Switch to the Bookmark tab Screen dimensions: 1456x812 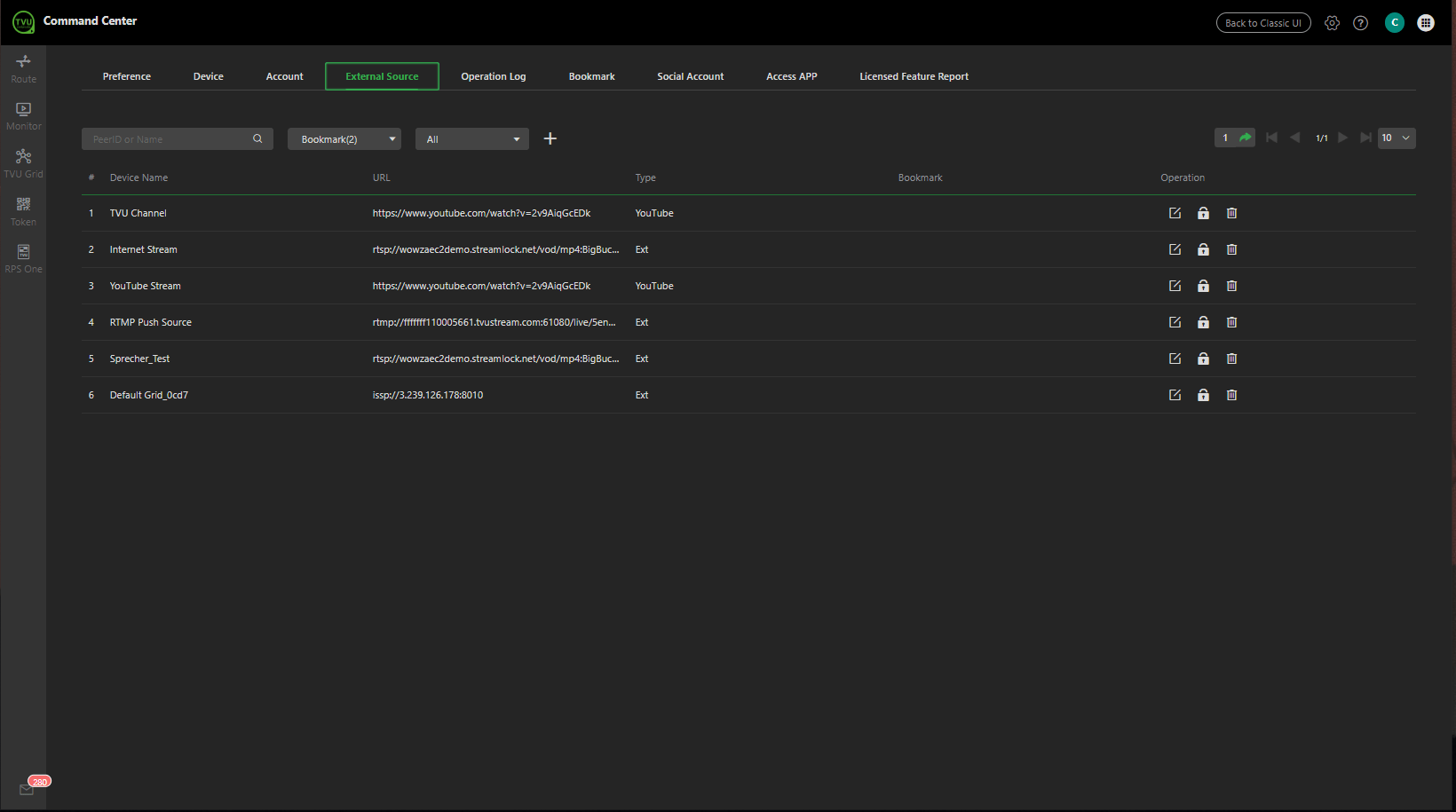[592, 76]
